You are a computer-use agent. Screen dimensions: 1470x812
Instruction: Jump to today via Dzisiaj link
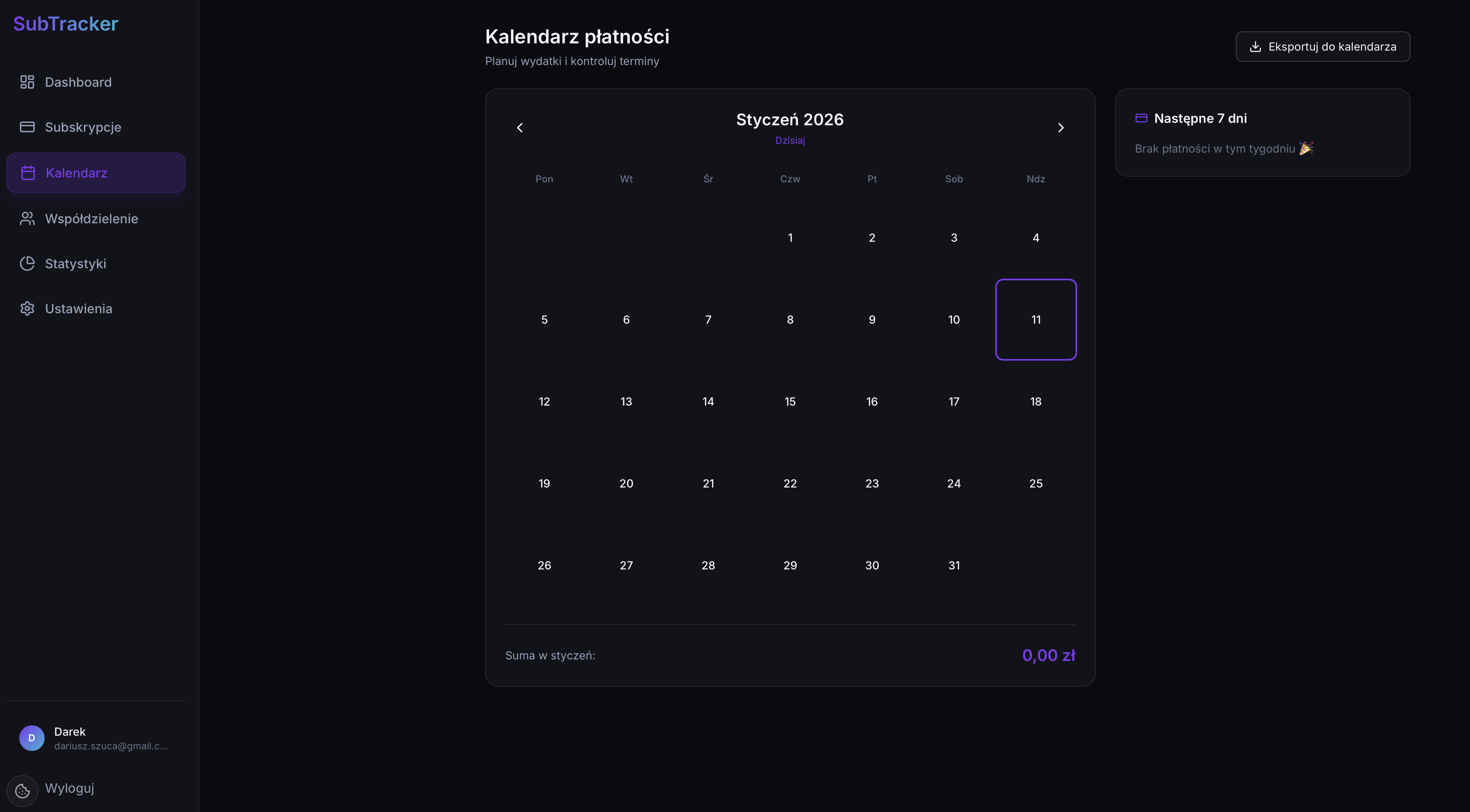click(x=790, y=141)
